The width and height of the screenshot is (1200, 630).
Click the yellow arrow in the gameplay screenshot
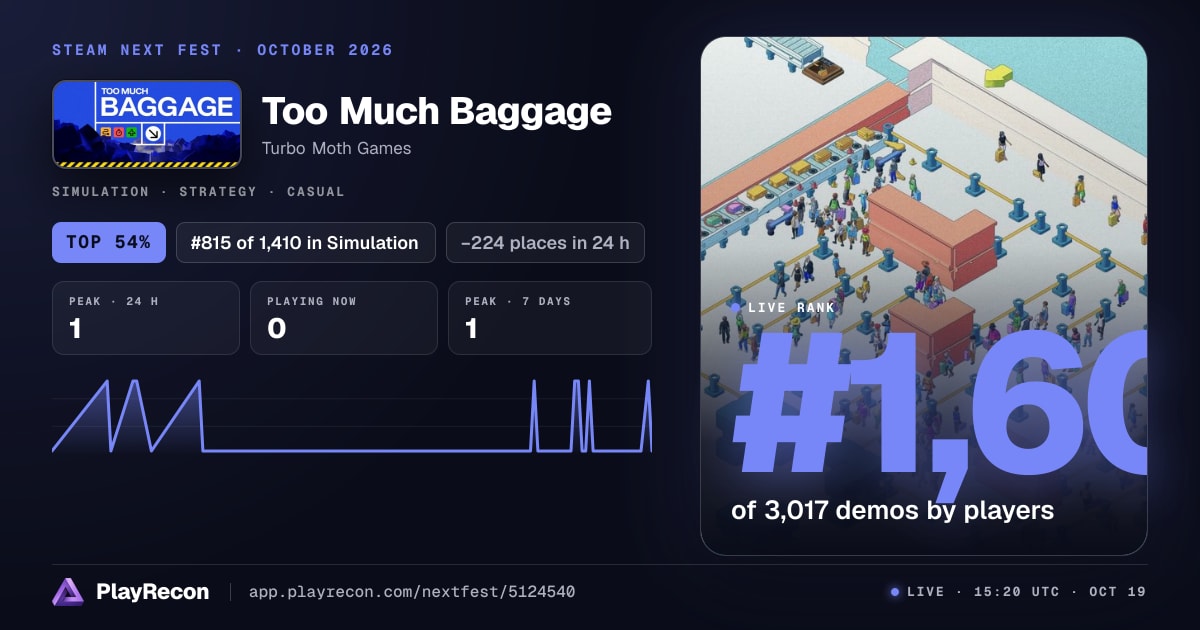point(998,75)
